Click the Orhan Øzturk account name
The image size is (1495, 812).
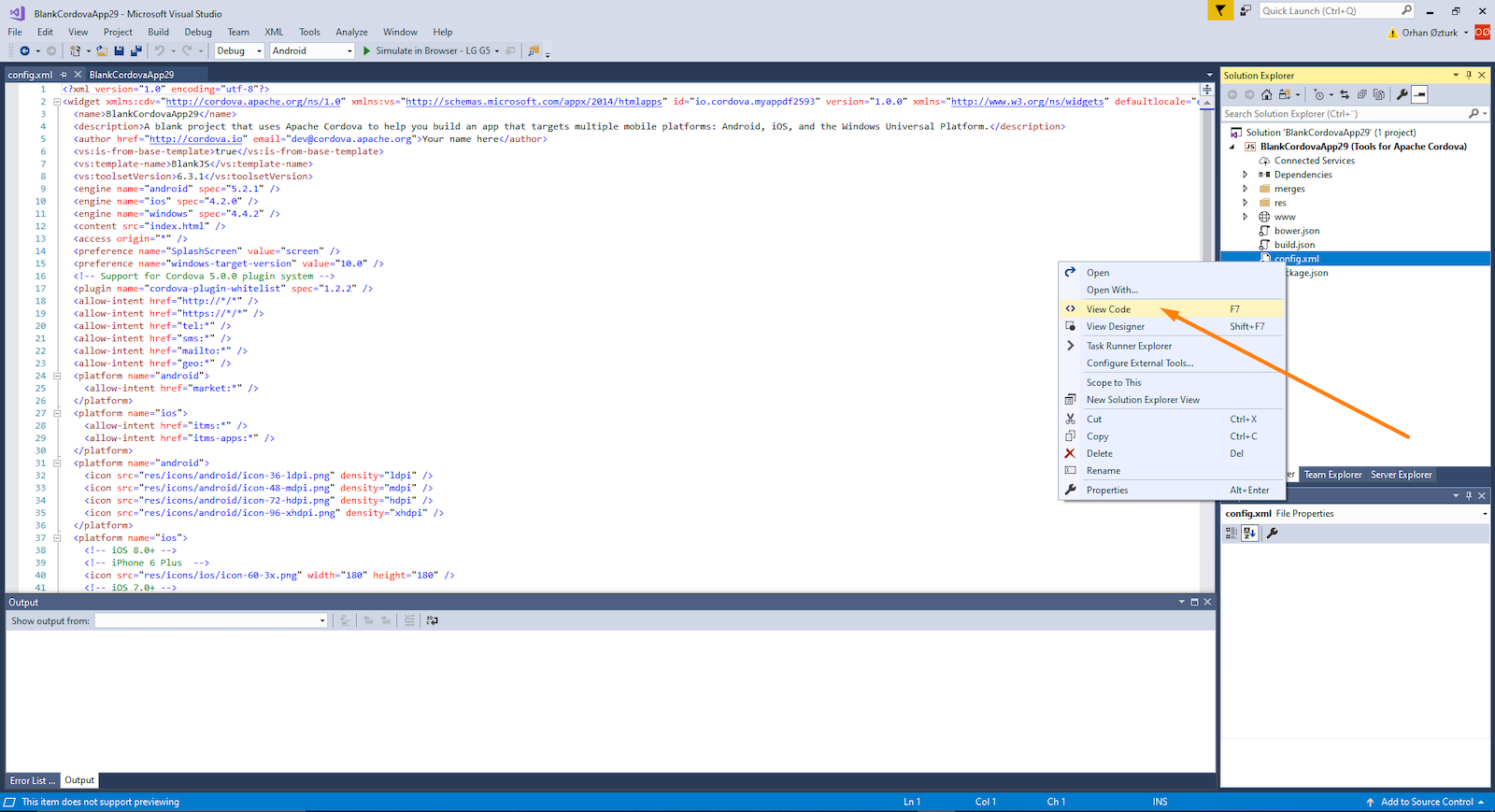pos(1430,33)
